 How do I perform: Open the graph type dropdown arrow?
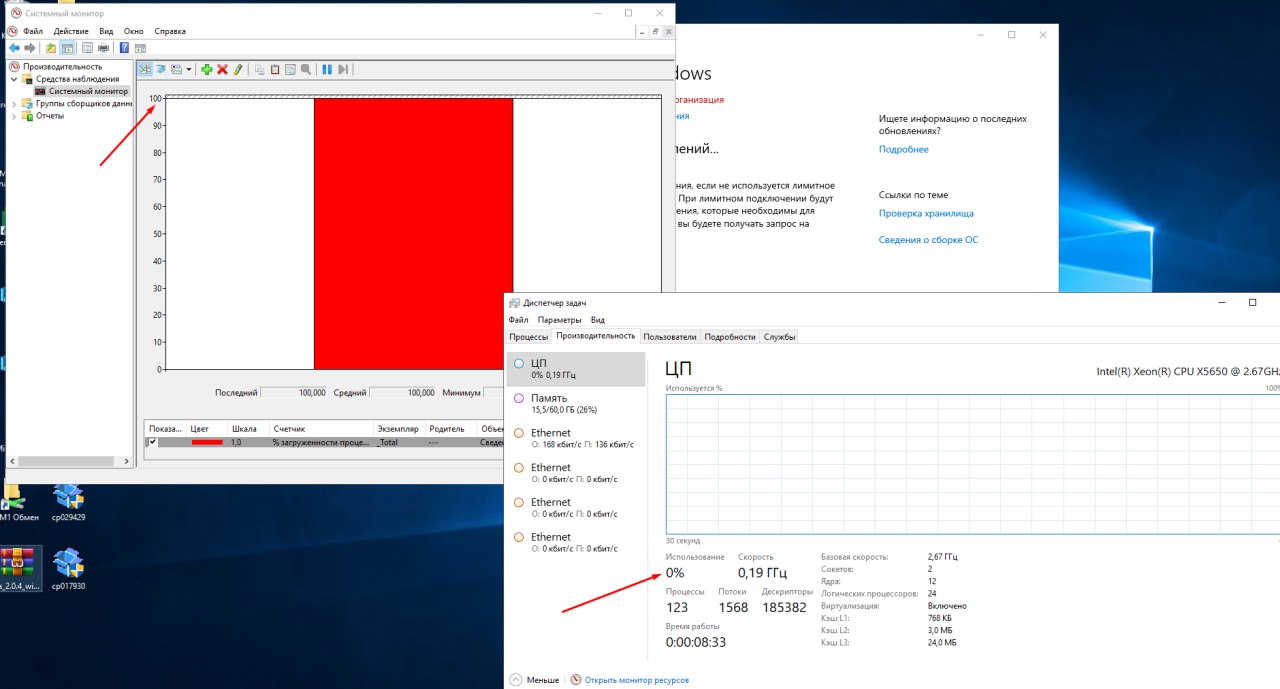[x=189, y=69]
